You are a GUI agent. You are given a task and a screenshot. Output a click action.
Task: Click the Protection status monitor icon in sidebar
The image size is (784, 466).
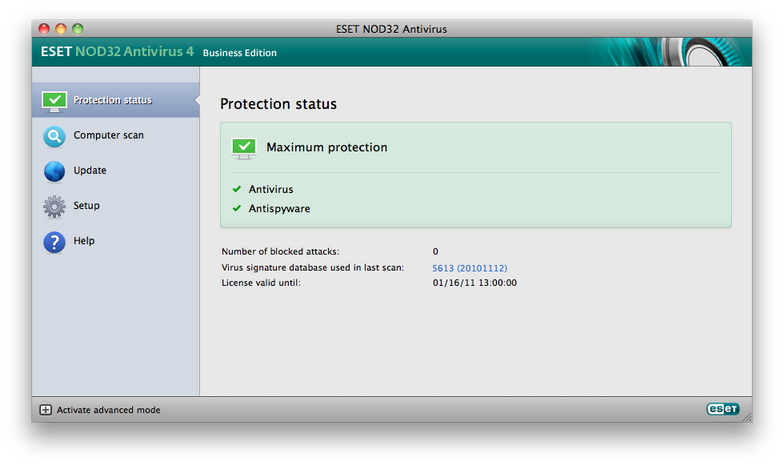(54, 102)
